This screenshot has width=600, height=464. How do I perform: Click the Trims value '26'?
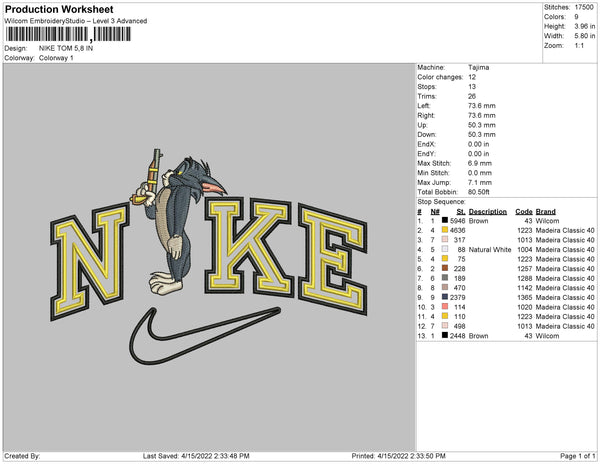tap(472, 96)
